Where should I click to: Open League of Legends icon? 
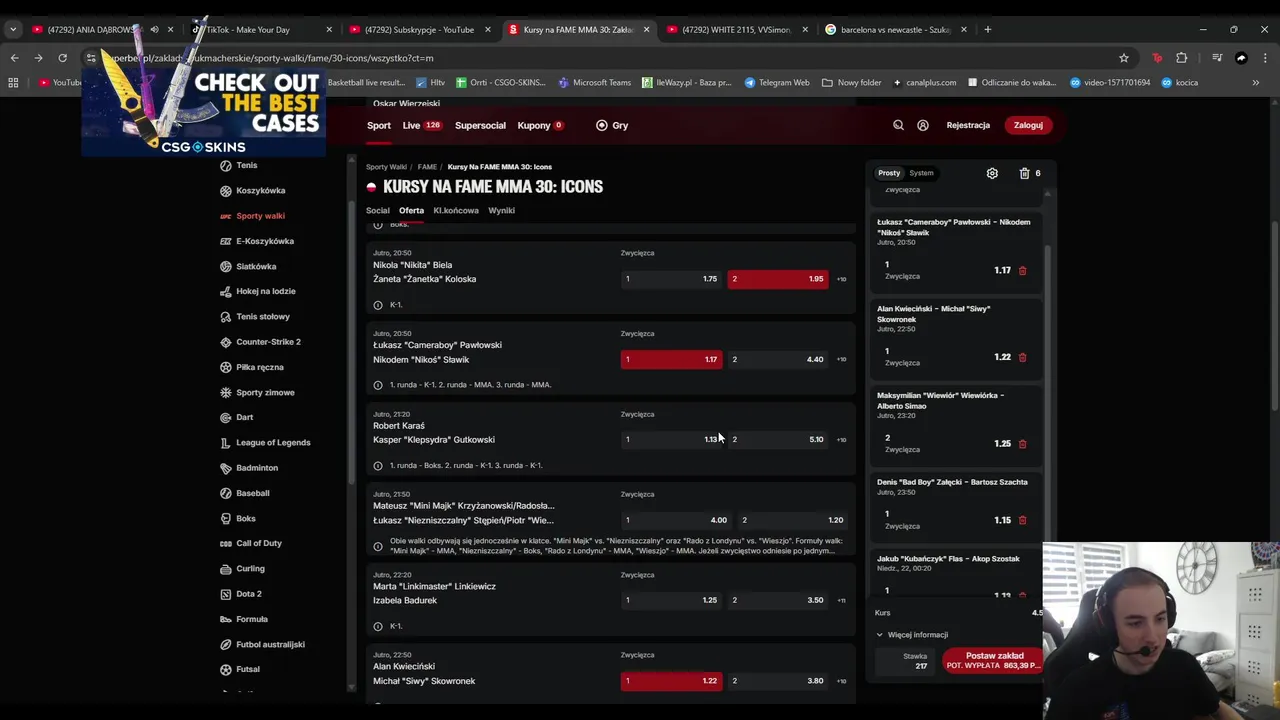tap(226, 442)
